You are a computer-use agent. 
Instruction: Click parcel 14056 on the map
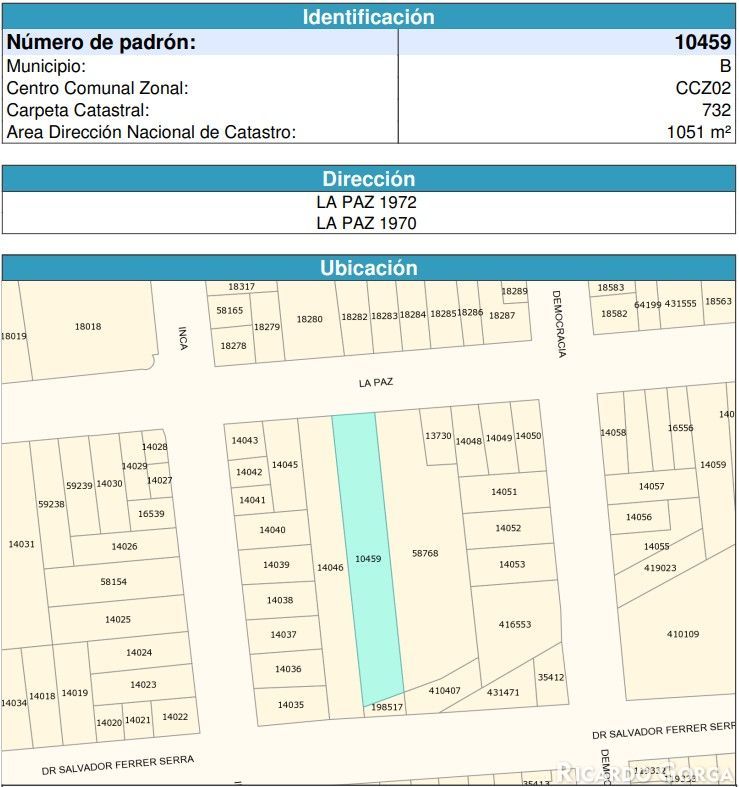coord(639,517)
